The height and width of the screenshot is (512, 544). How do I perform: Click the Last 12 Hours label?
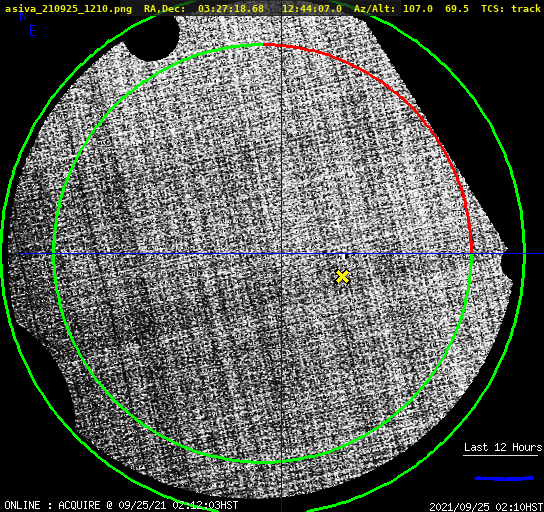click(x=503, y=447)
